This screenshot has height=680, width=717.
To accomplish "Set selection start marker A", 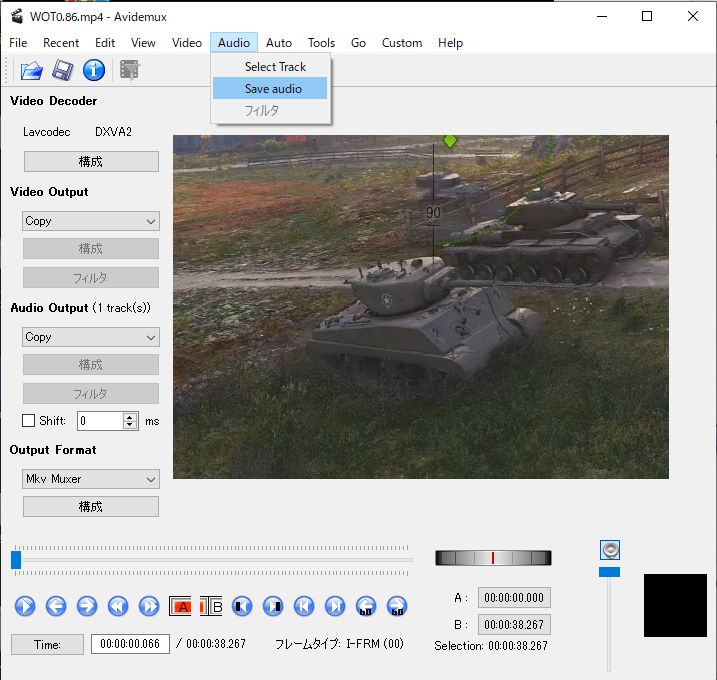I will (x=181, y=606).
